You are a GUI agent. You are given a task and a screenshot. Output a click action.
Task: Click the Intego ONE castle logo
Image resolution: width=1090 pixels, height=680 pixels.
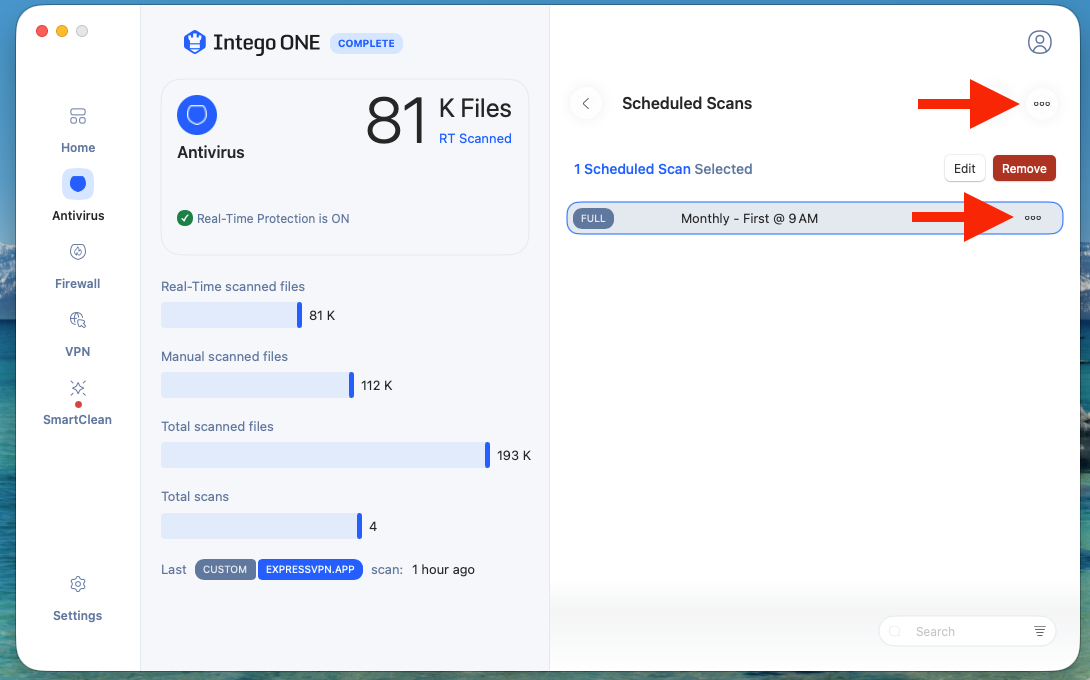point(195,42)
